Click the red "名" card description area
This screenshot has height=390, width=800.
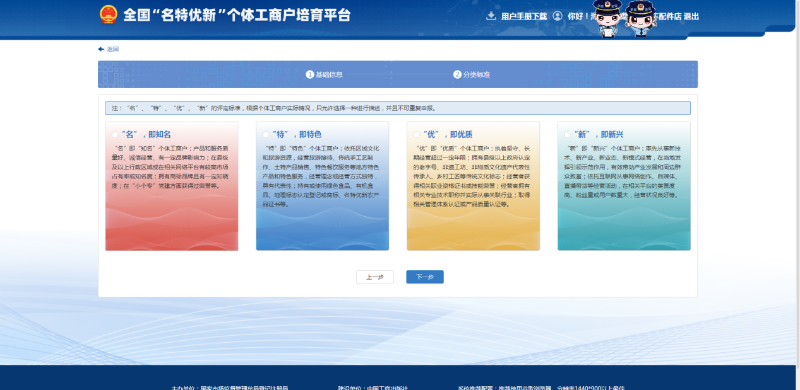pos(171,167)
